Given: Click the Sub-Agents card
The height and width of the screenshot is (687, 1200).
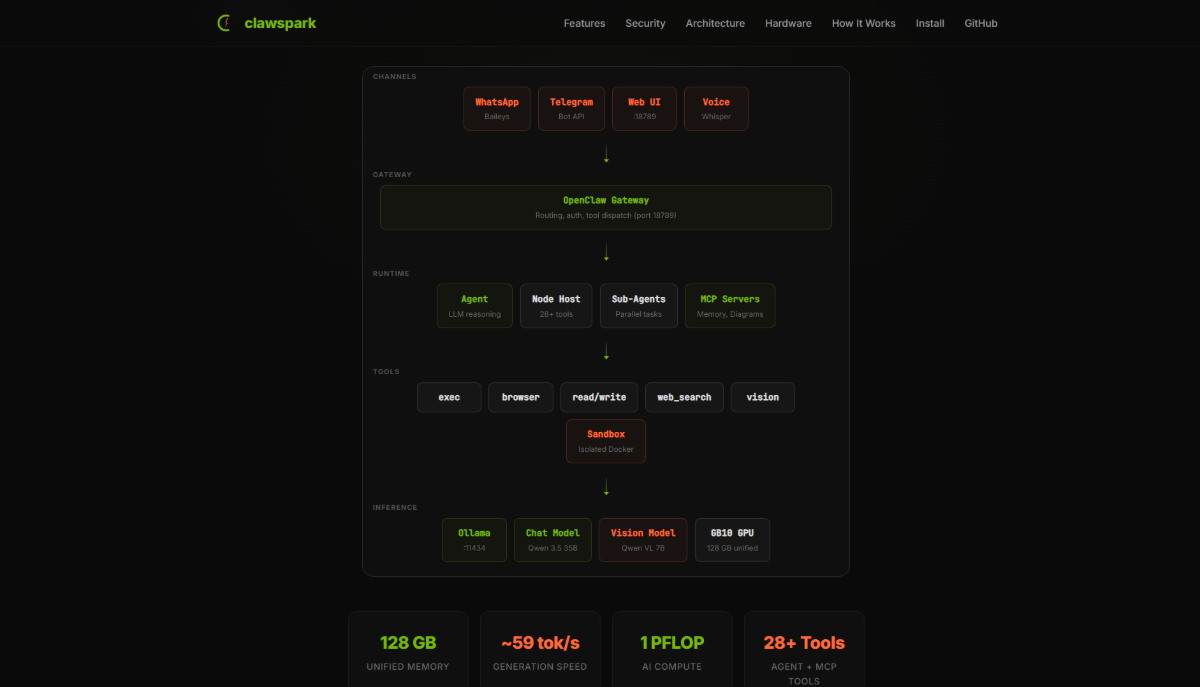Looking at the screenshot, I should [x=639, y=306].
